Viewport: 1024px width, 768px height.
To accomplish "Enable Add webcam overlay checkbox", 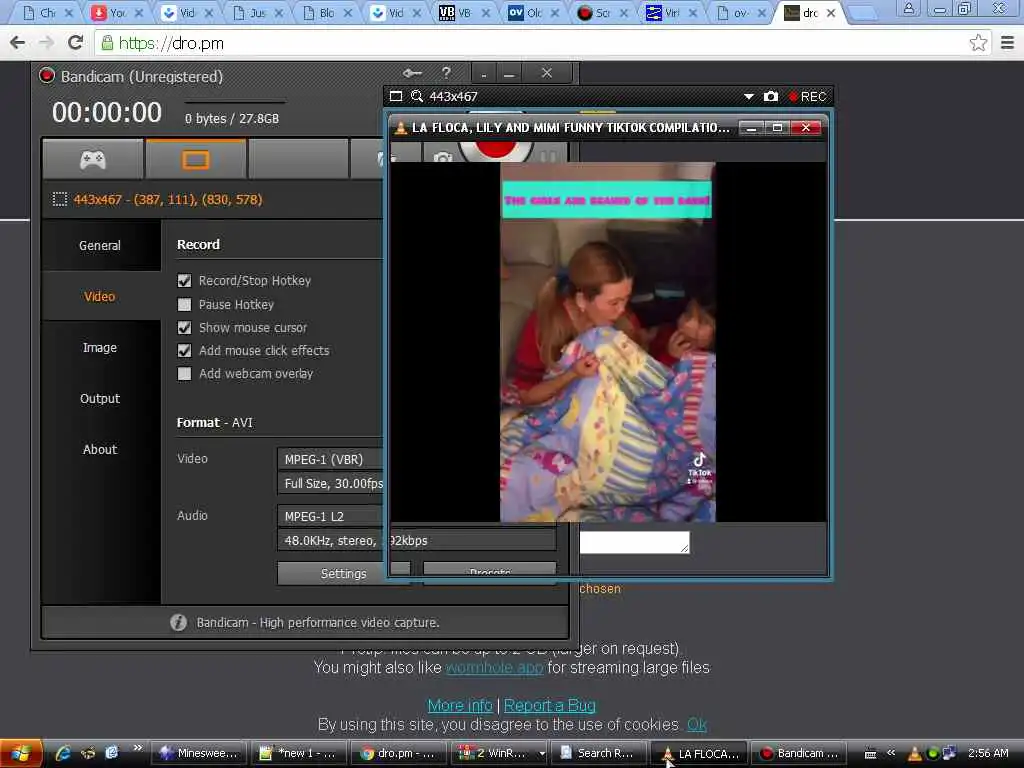I will pyautogui.click(x=185, y=374).
